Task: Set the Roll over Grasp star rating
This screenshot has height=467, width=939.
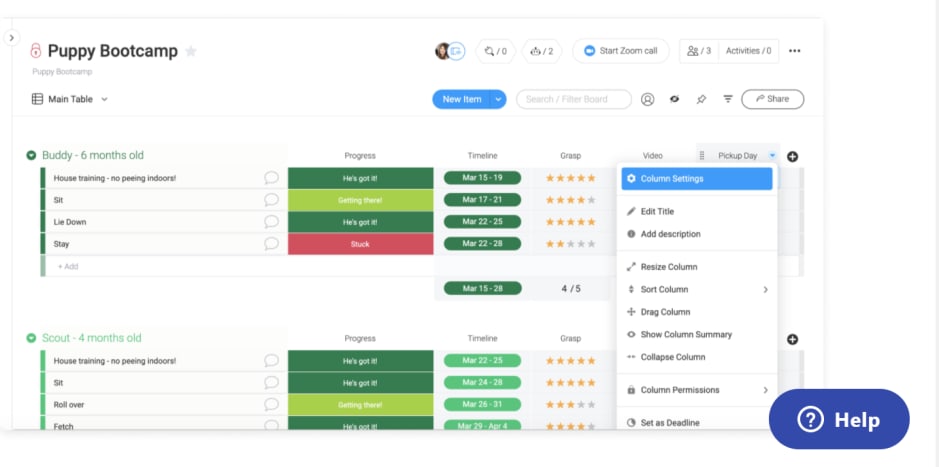Action: (x=570, y=405)
